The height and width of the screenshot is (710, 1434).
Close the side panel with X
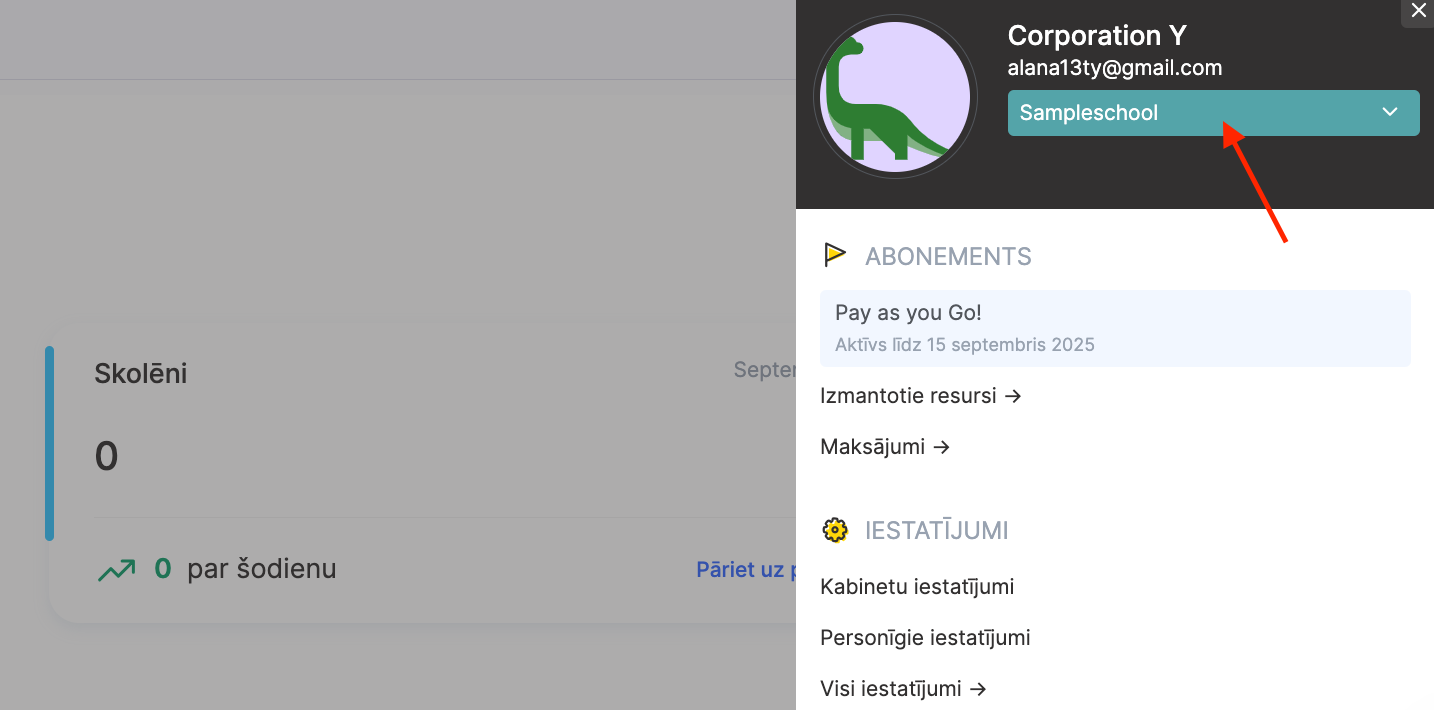tap(1418, 11)
